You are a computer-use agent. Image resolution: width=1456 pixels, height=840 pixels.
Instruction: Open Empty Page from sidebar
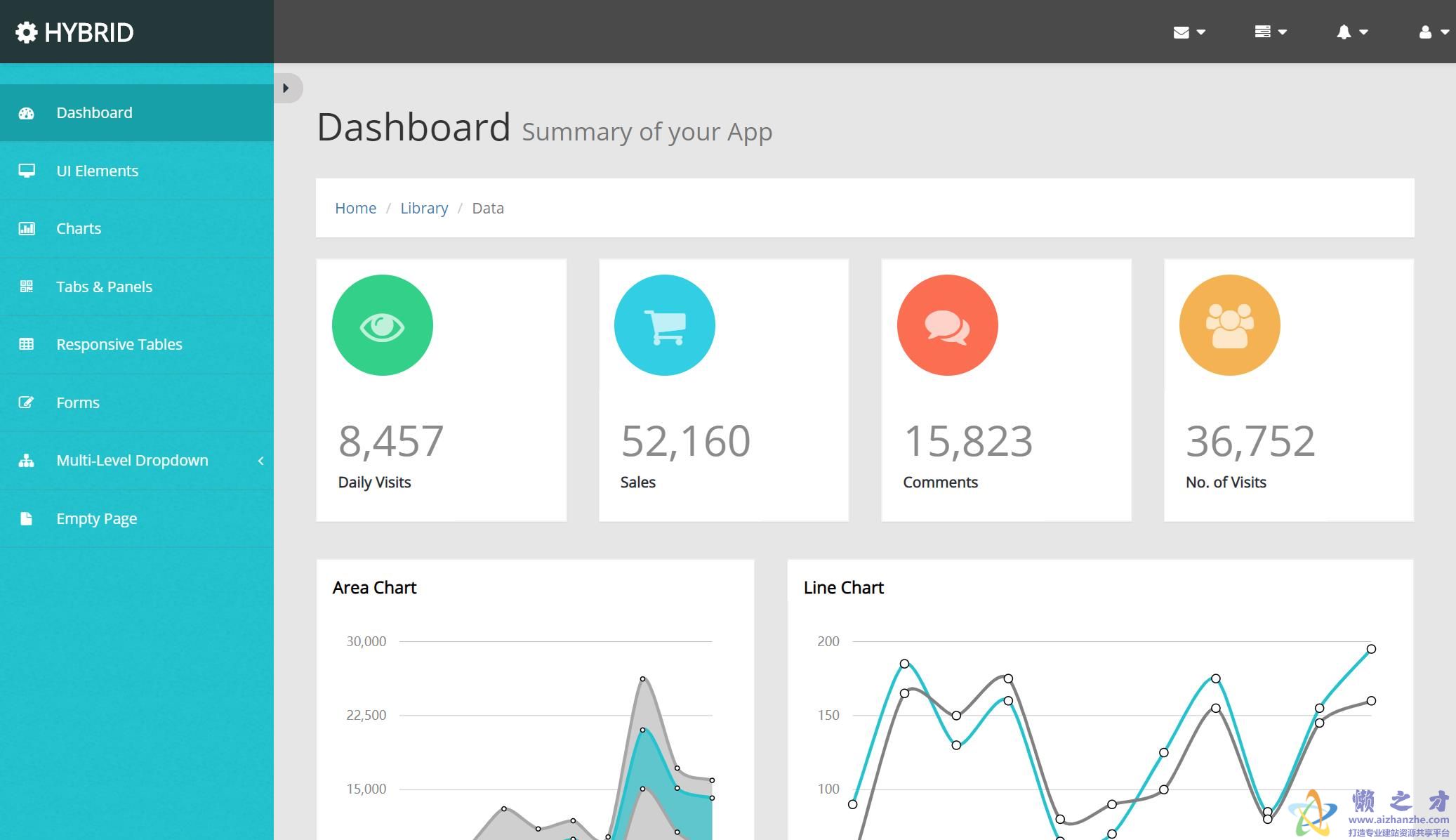click(96, 518)
